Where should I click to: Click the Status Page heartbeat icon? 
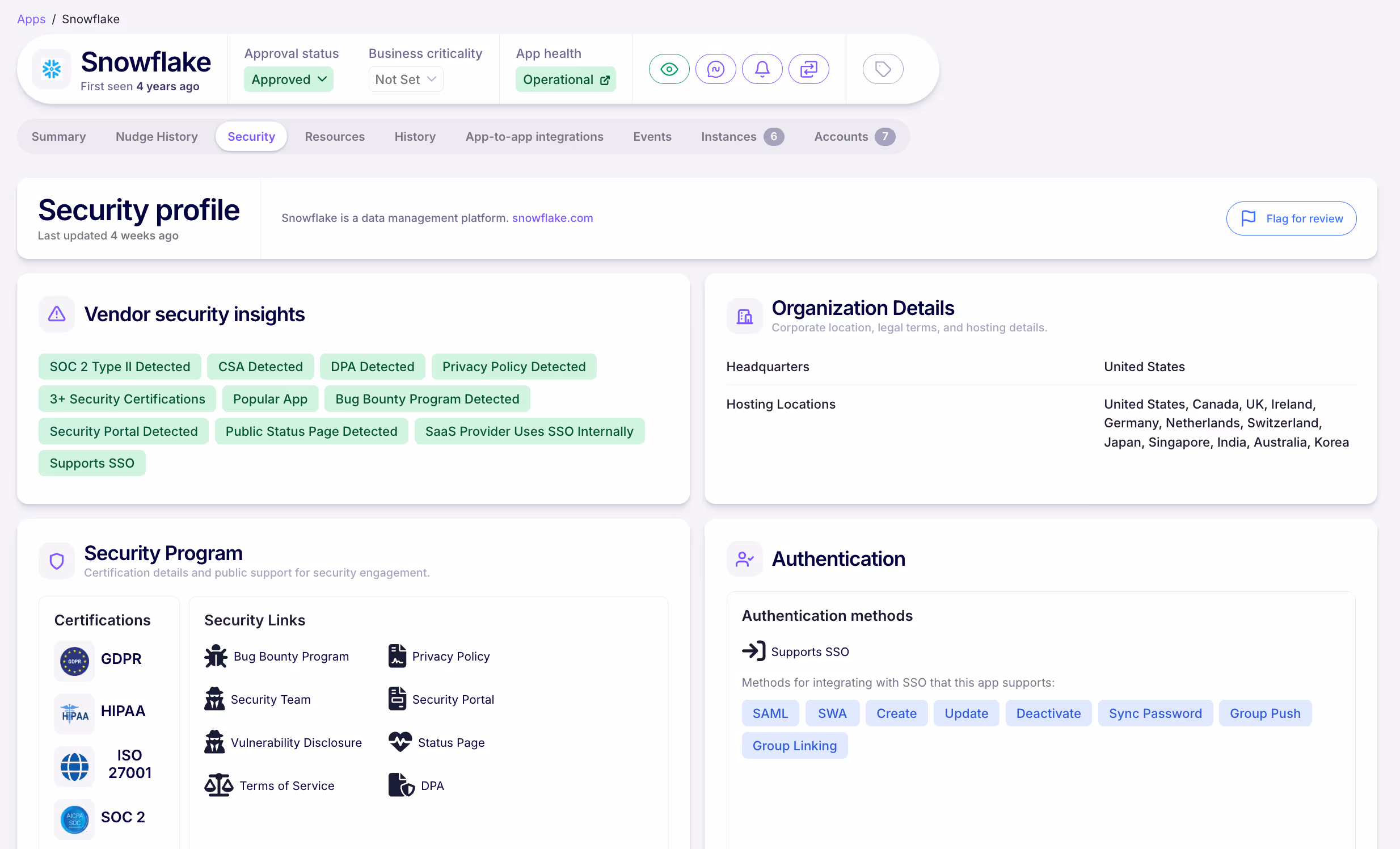click(x=400, y=743)
